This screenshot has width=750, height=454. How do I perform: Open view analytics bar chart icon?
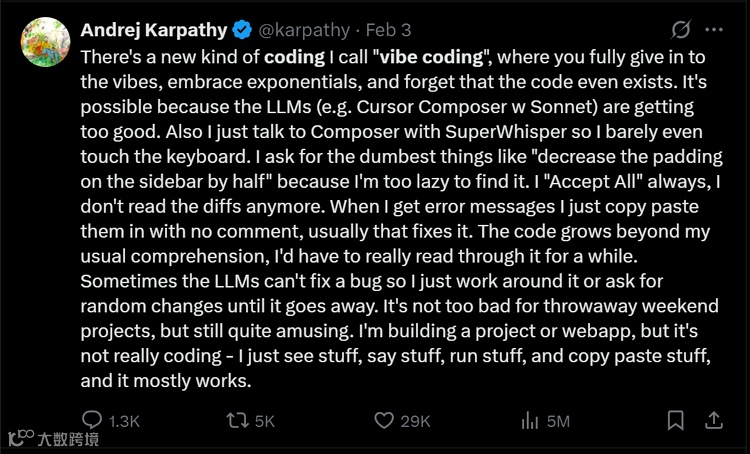(x=529, y=421)
